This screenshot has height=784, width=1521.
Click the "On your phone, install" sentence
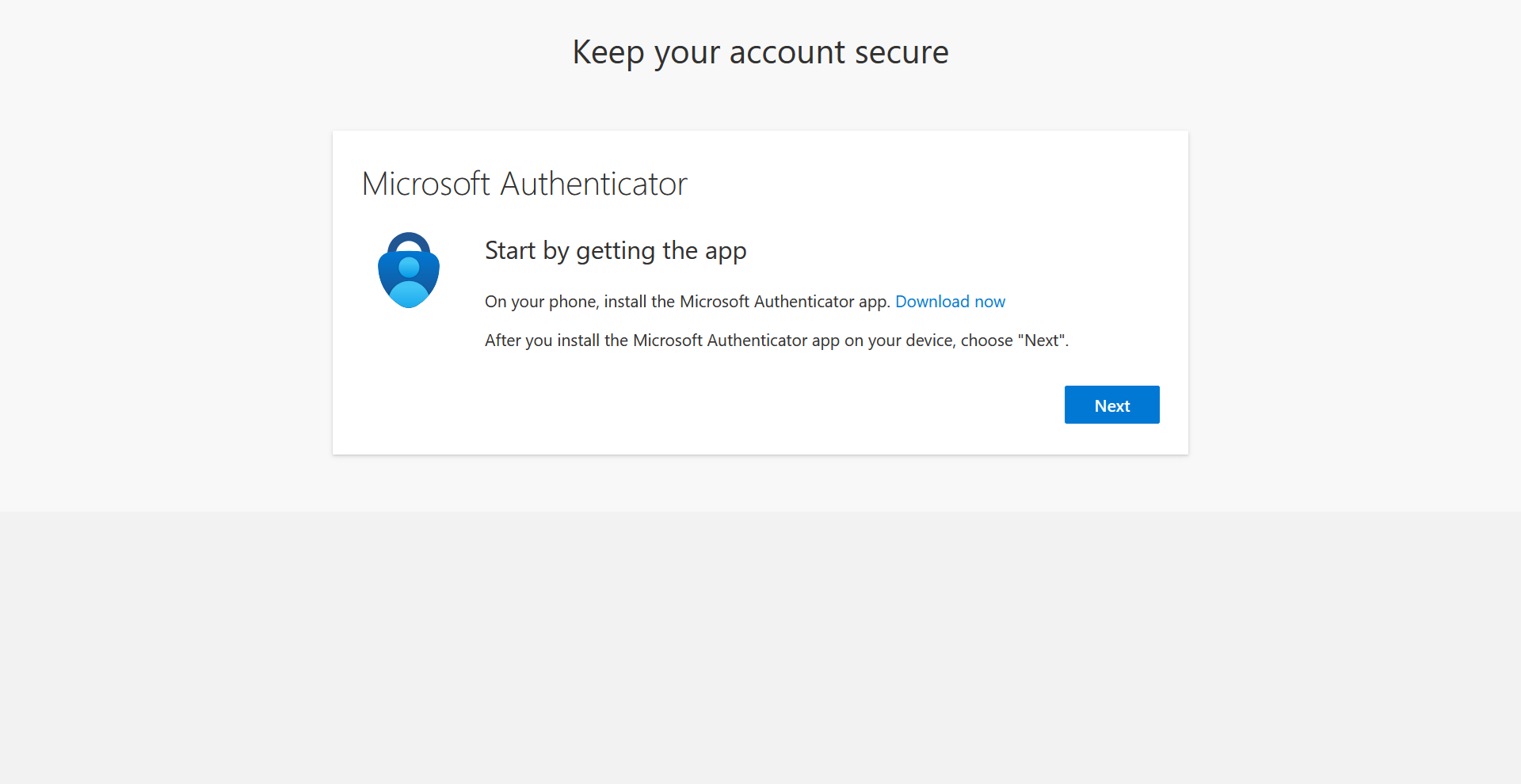point(687,302)
